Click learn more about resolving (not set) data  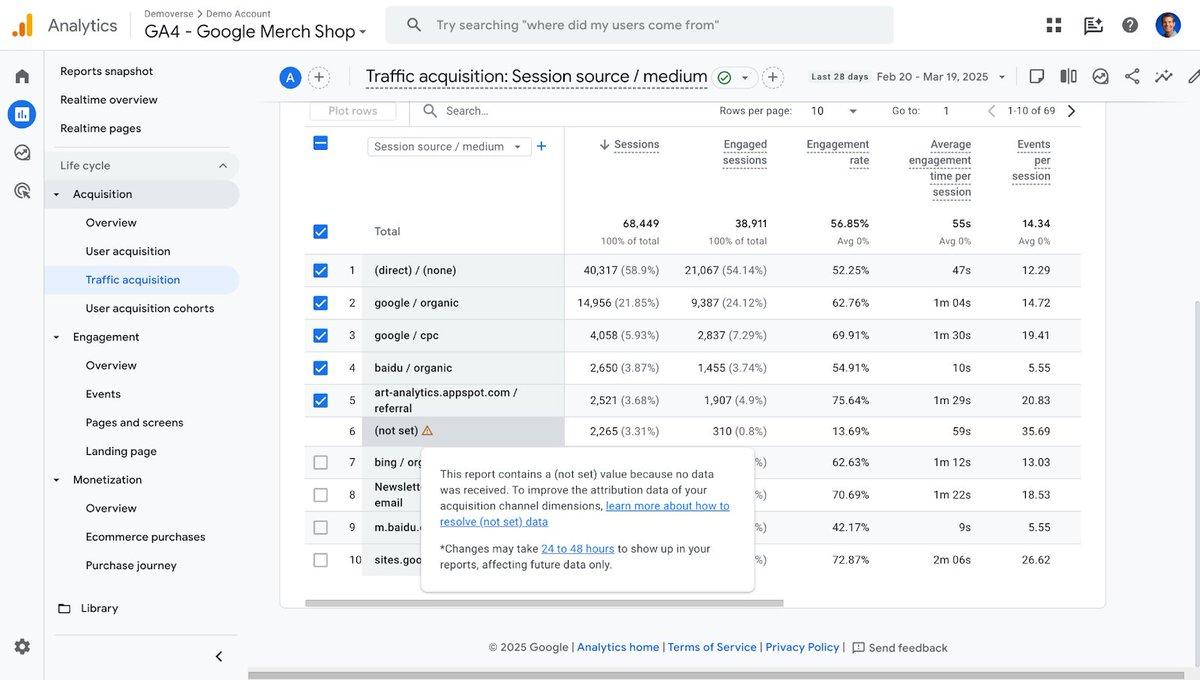coord(585,514)
